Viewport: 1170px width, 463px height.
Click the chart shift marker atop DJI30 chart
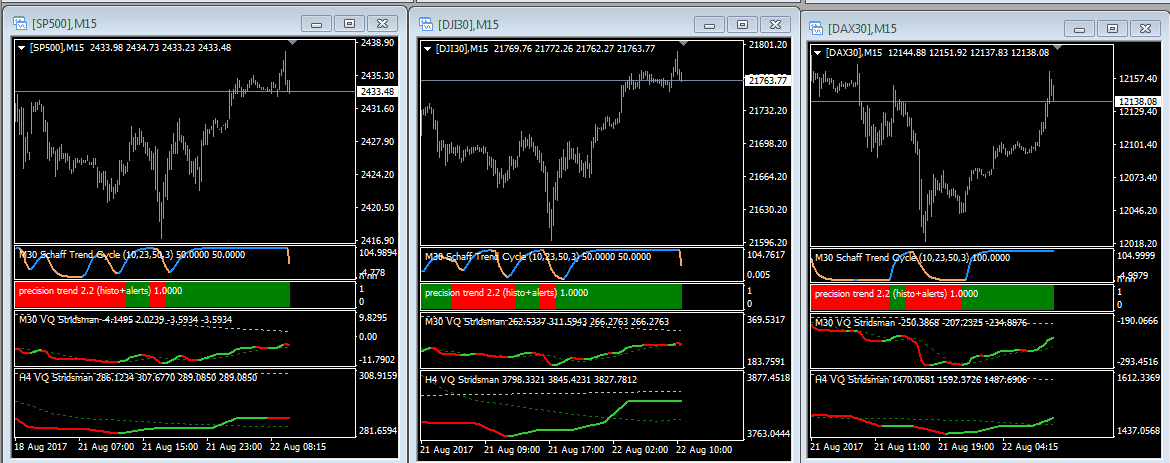pyautogui.click(x=683, y=44)
